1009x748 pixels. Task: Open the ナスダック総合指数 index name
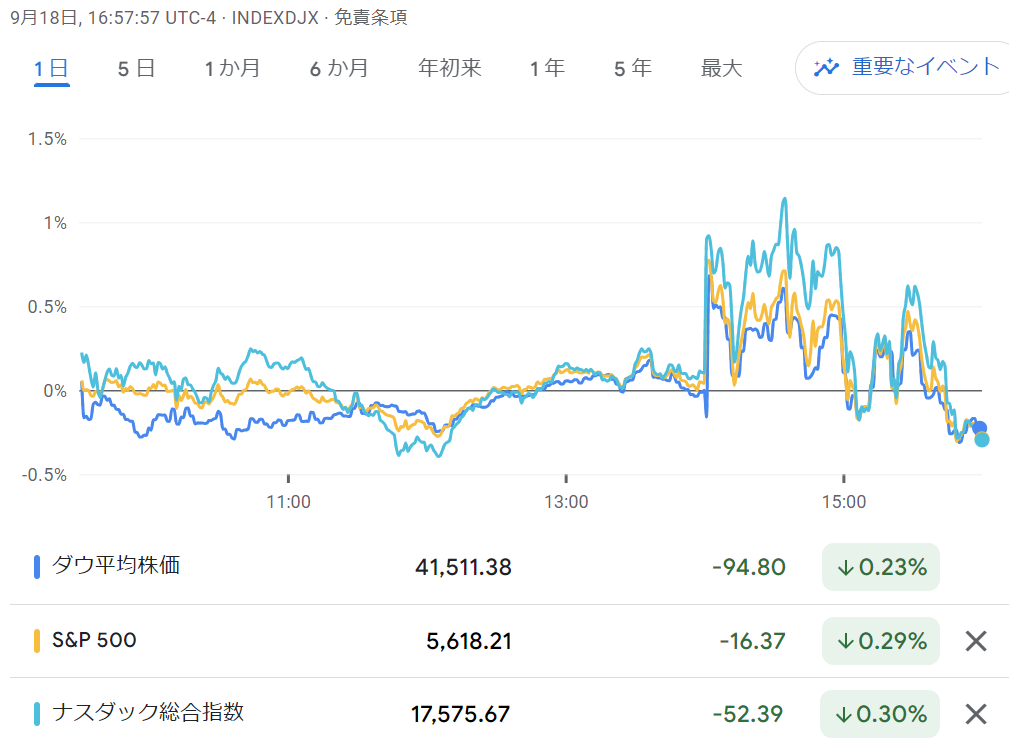tap(148, 713)
